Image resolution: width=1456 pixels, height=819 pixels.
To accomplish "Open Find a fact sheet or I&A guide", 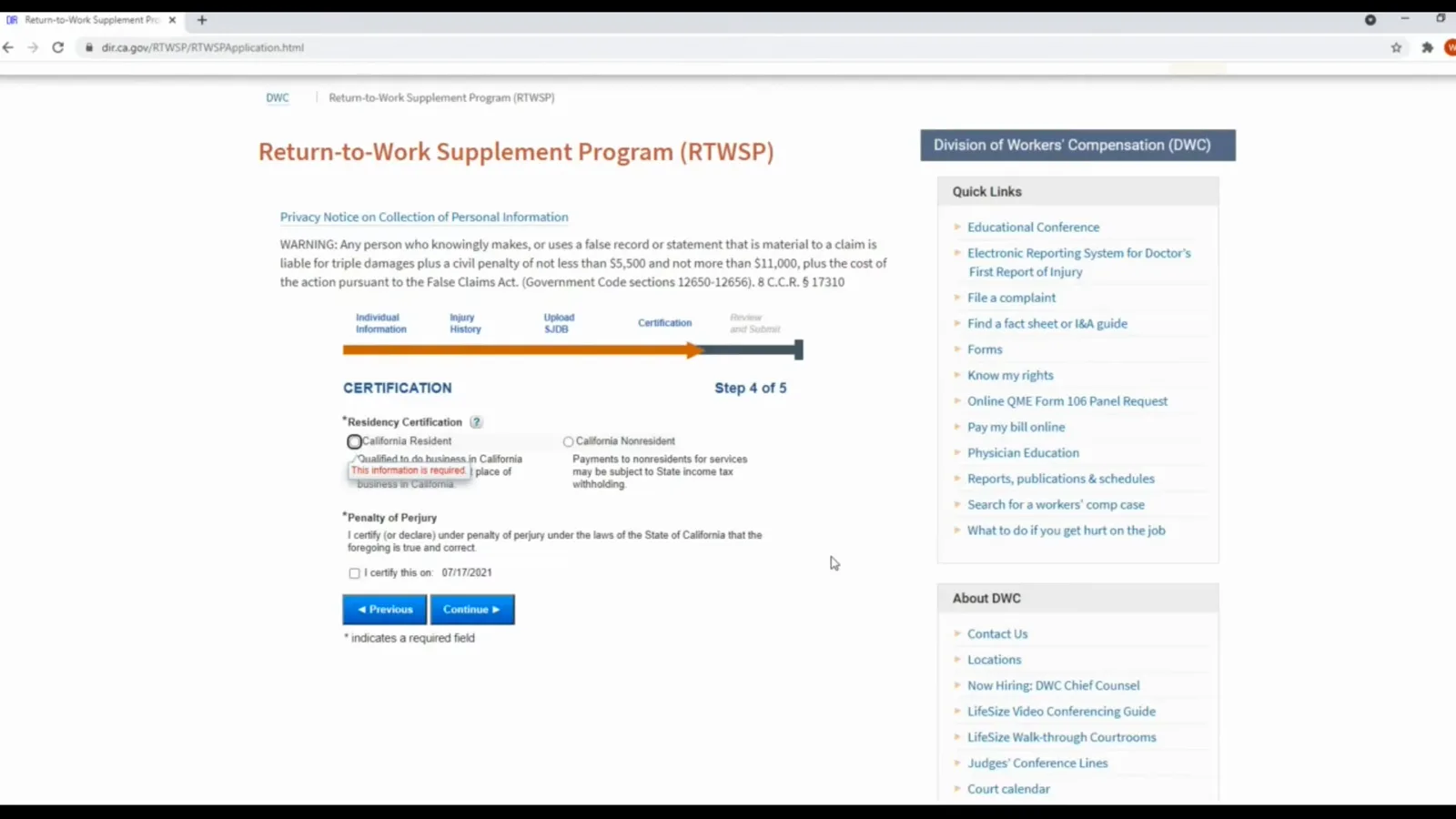I will (x=1046, y=323).
